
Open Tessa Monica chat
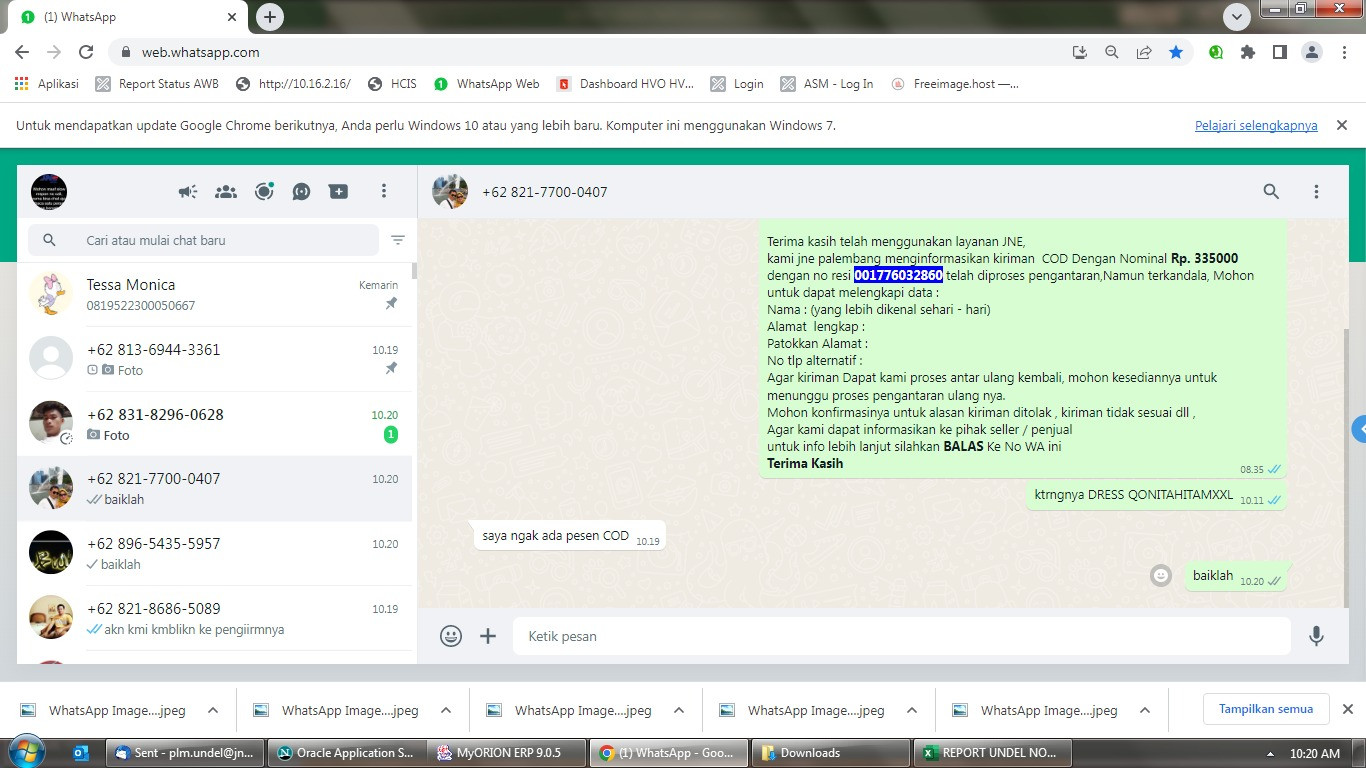click(214, 294)
